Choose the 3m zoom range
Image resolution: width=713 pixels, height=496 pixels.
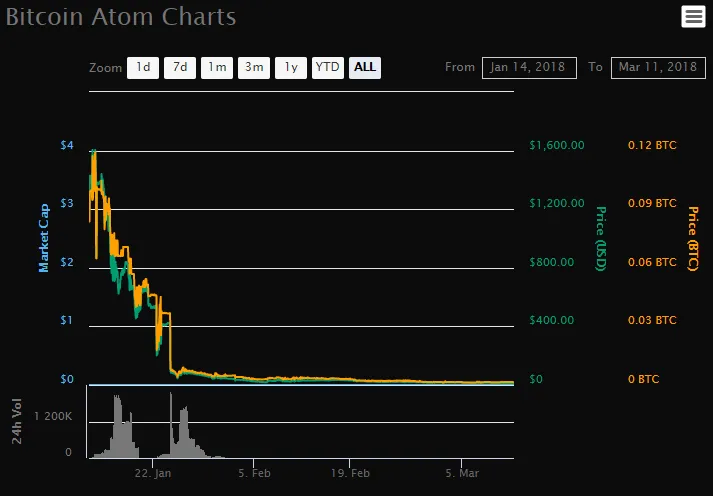[x=254, y=68]
